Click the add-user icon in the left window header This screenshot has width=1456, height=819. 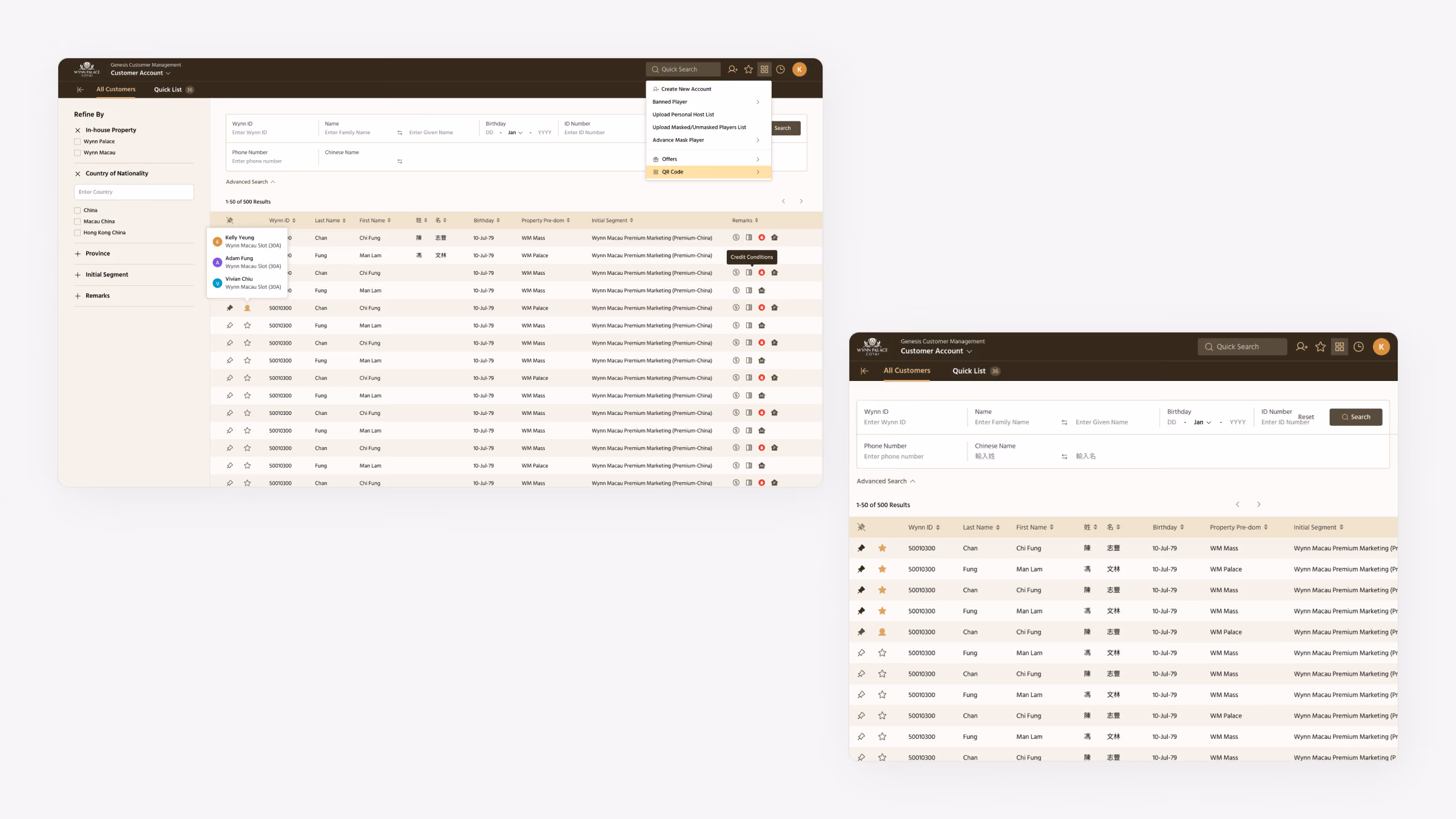coord(732,69)
